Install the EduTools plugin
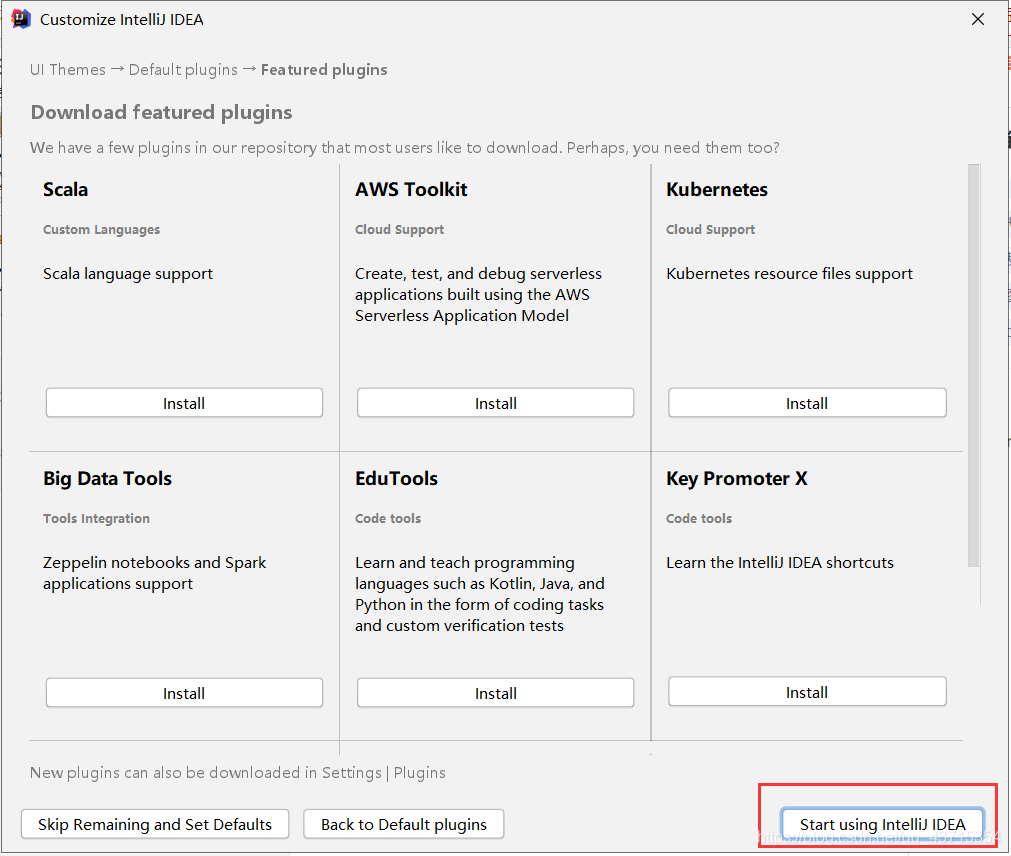The image size is (1011, 856). coord(495,693)
